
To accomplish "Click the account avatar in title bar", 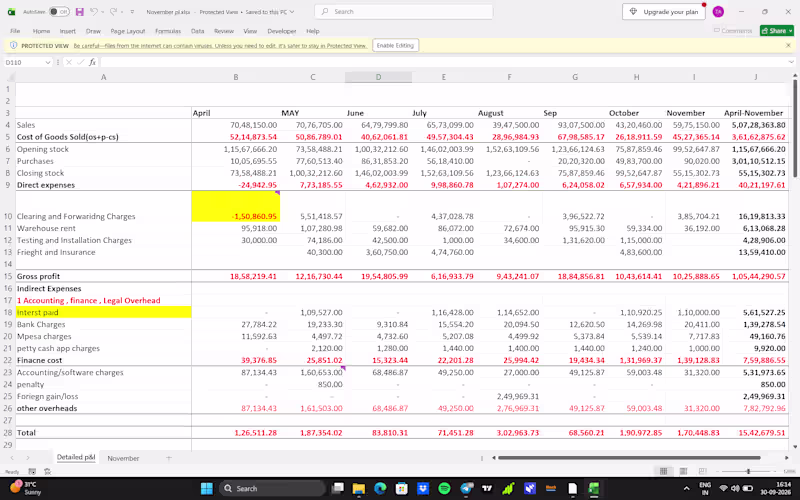I will click(718, 11).
